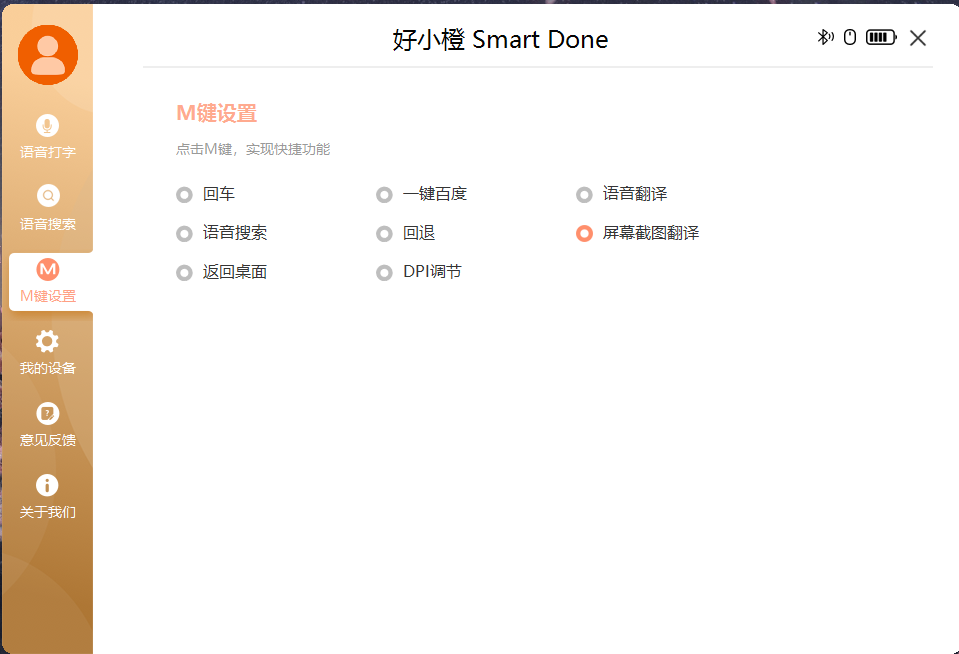
Task: Open the 语音搜索 magnifier icon
Action: pyautogui.click(x=48, y=196)
